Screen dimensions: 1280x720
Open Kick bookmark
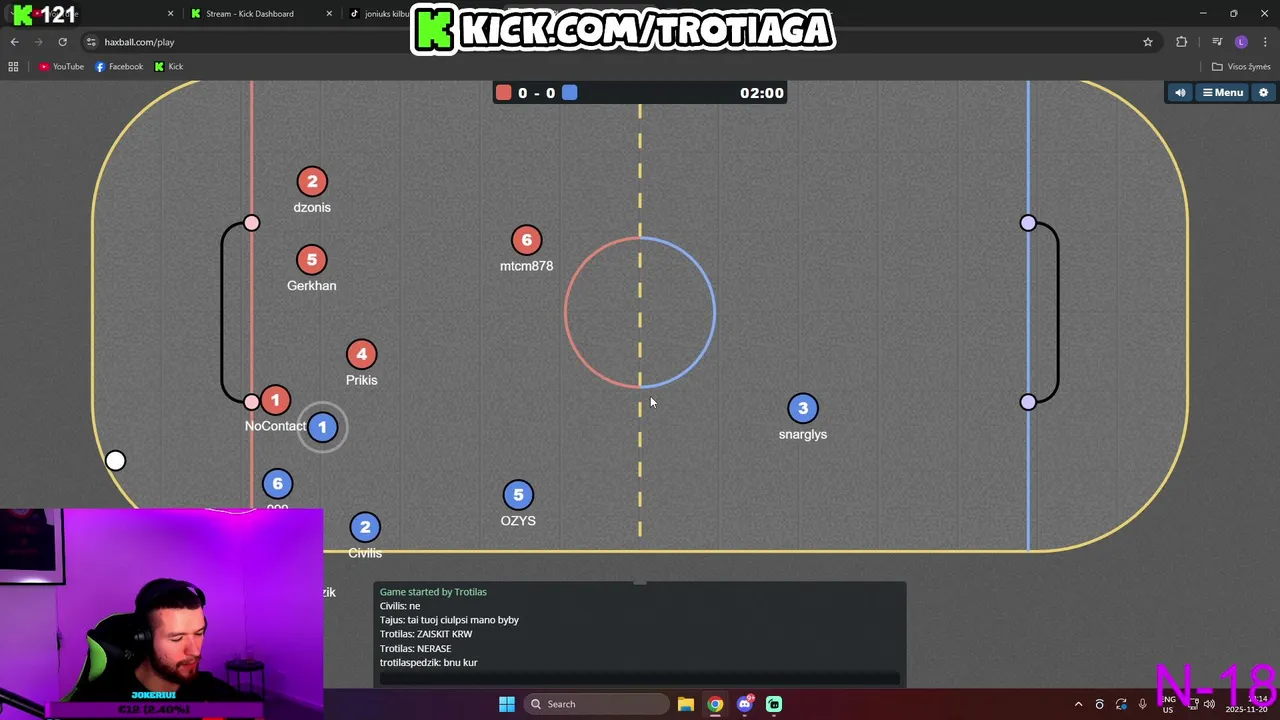(x=169, y=67)
